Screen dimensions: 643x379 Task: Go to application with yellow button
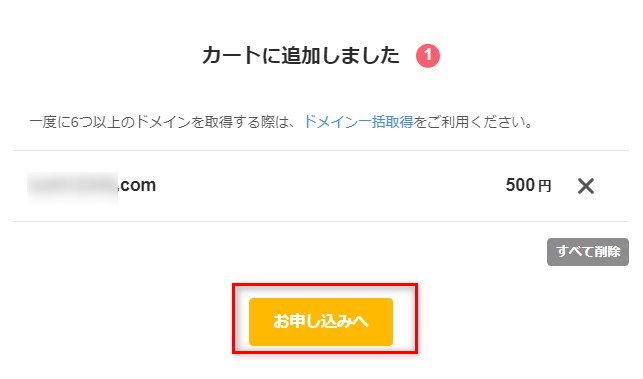tap(321, 322)
